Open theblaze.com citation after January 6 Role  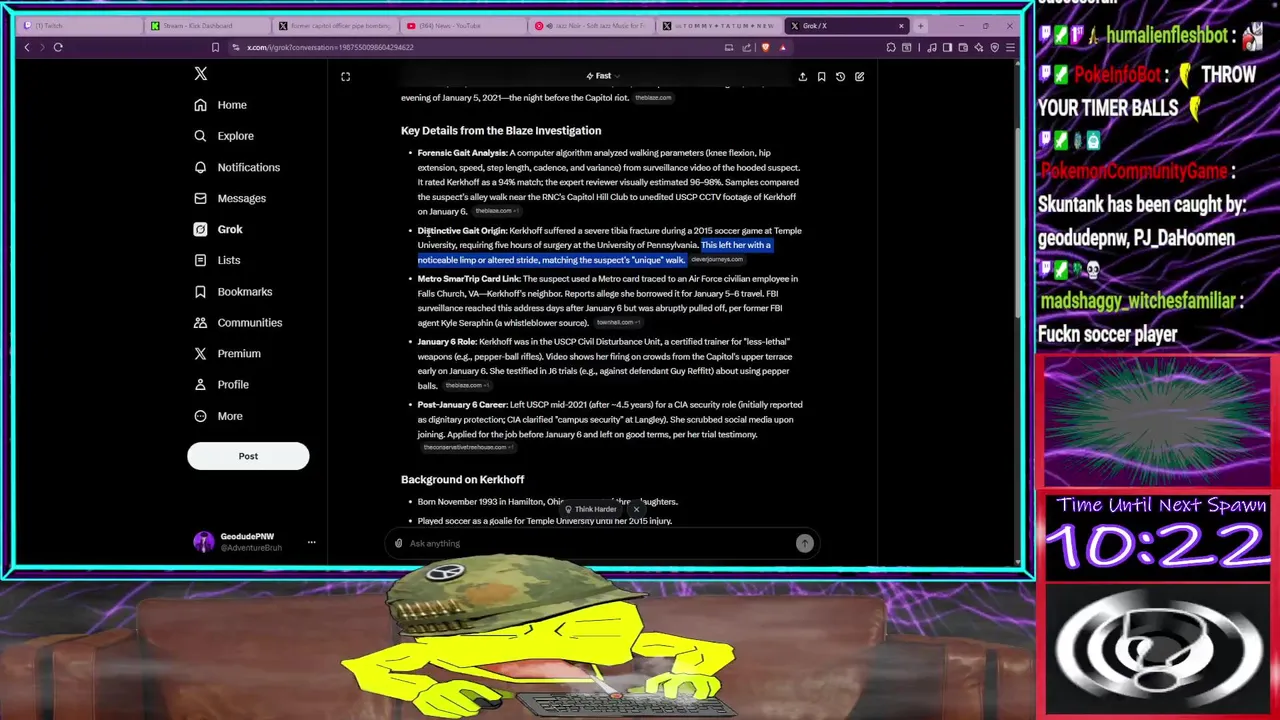466,386
